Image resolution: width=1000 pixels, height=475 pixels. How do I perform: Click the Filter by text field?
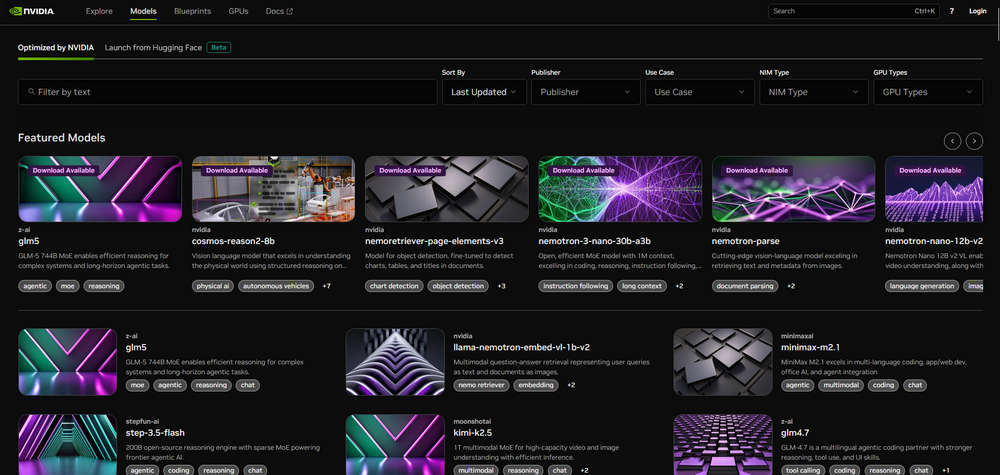point(228,92)
